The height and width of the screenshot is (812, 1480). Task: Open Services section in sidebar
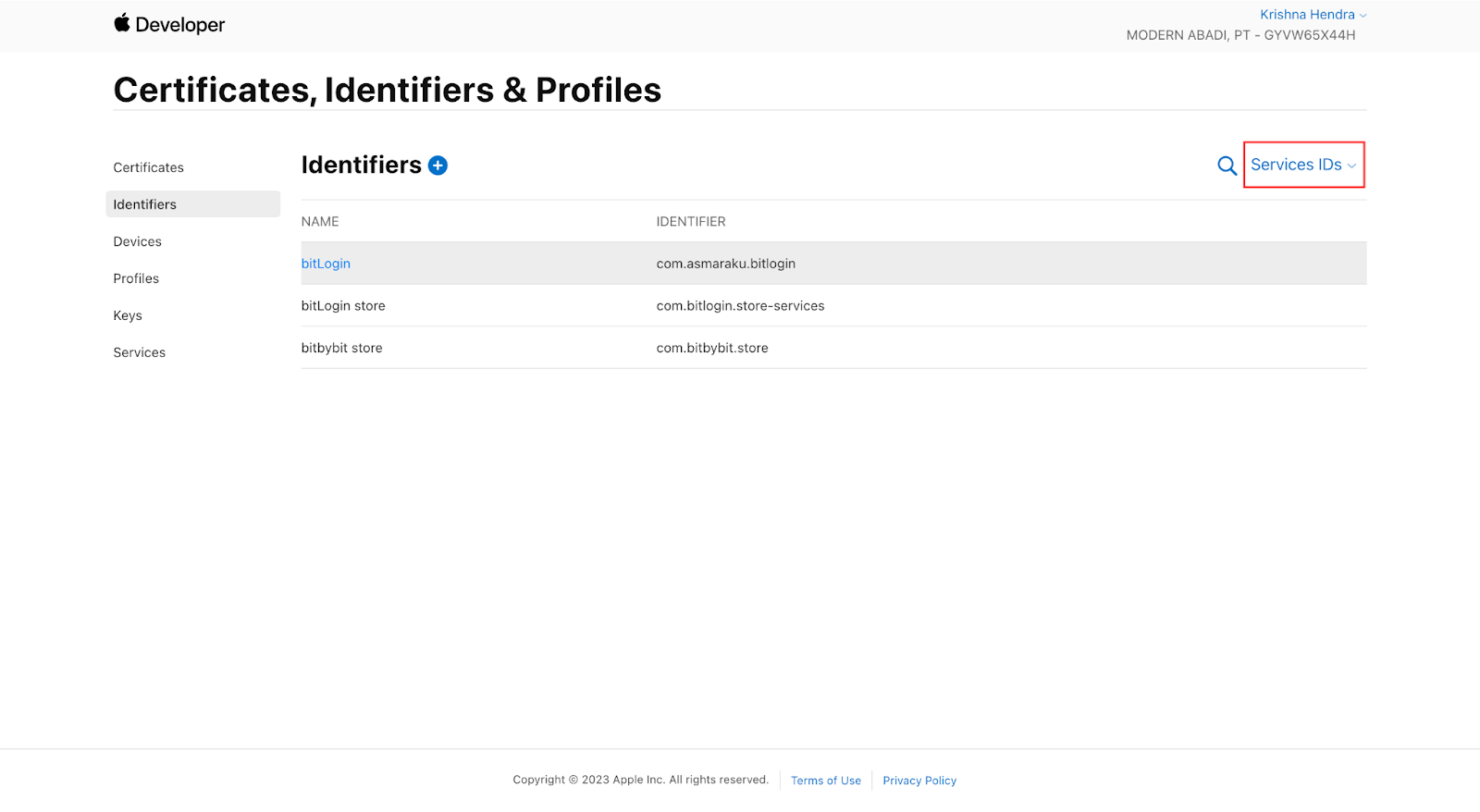tap(140, 352)
